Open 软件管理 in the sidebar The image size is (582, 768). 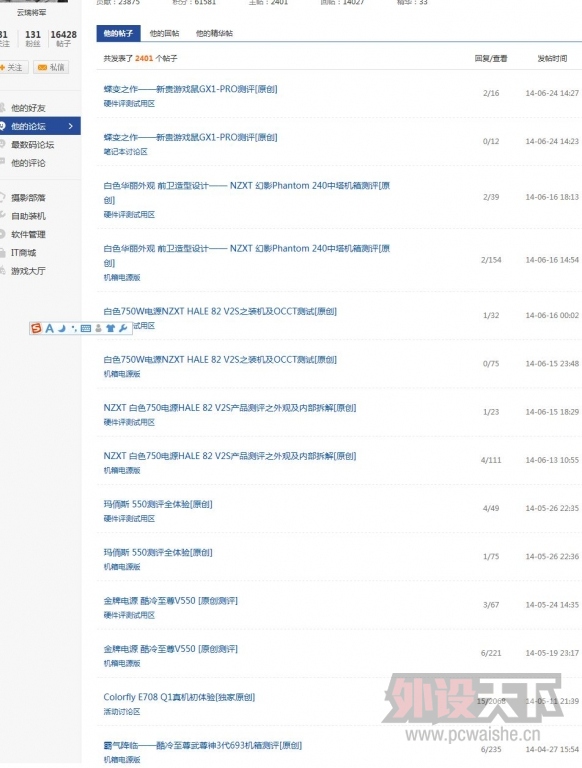28,234
